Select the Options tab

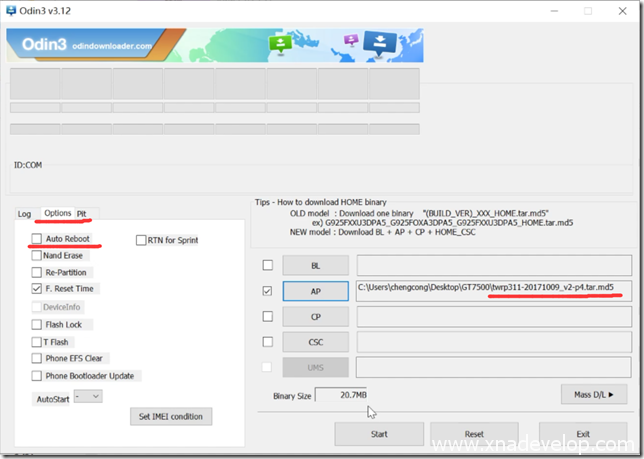(x=57, y=214)
